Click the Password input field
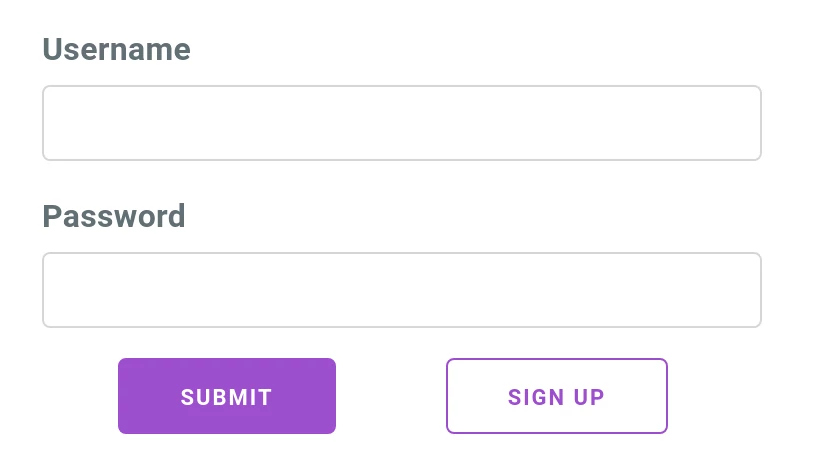 402,290
